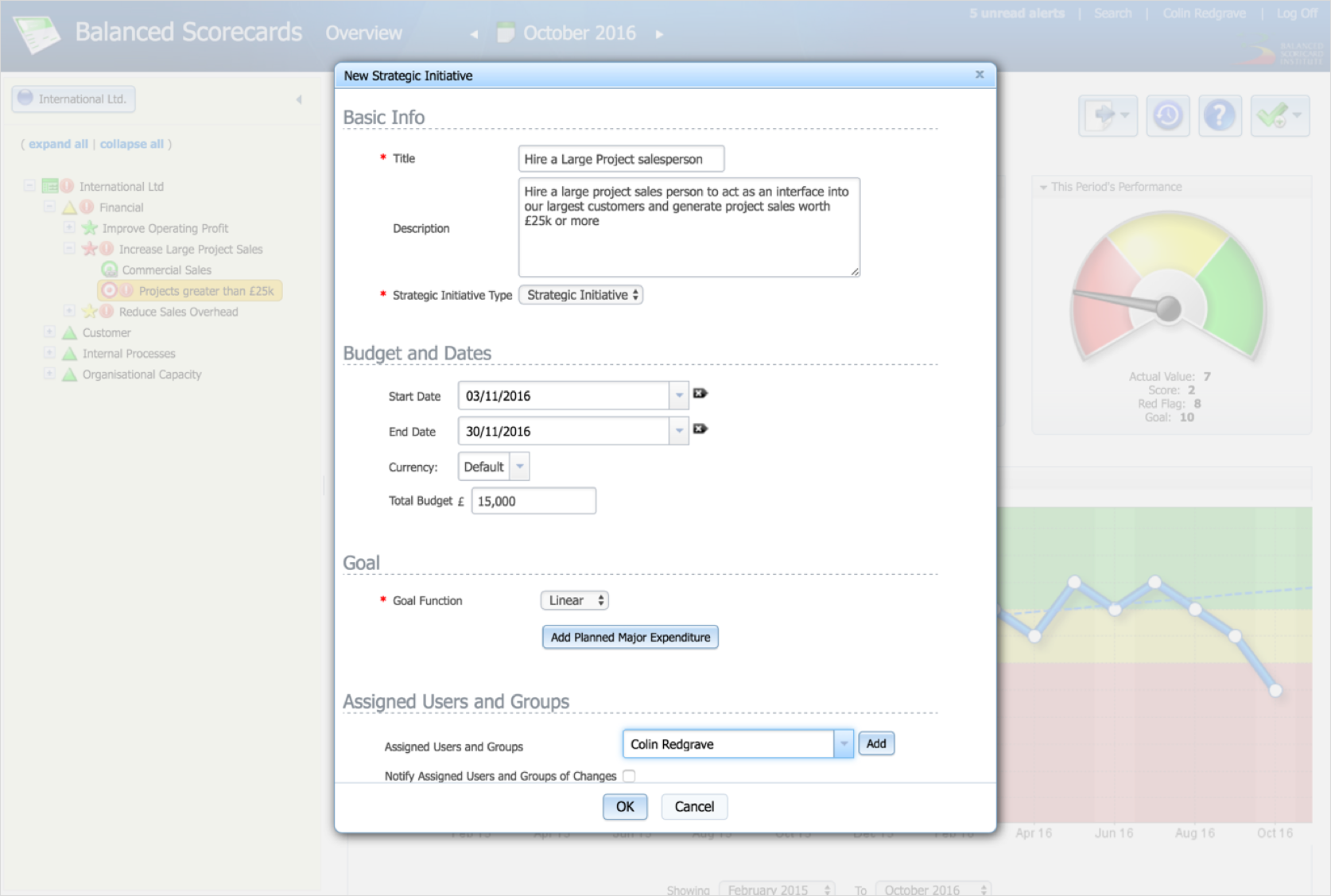Select Reduce Sales Overhead tree item
The width and height of the screenshot is (1331, 896).
point(178,312)
